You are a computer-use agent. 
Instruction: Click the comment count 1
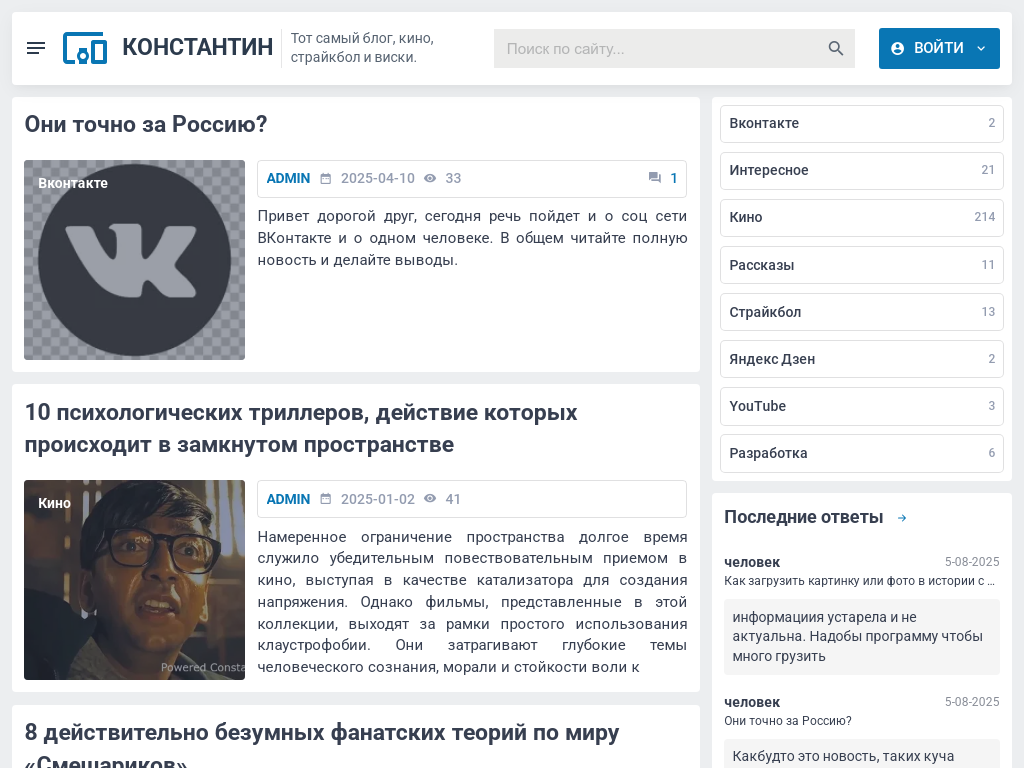click(673, 178)
